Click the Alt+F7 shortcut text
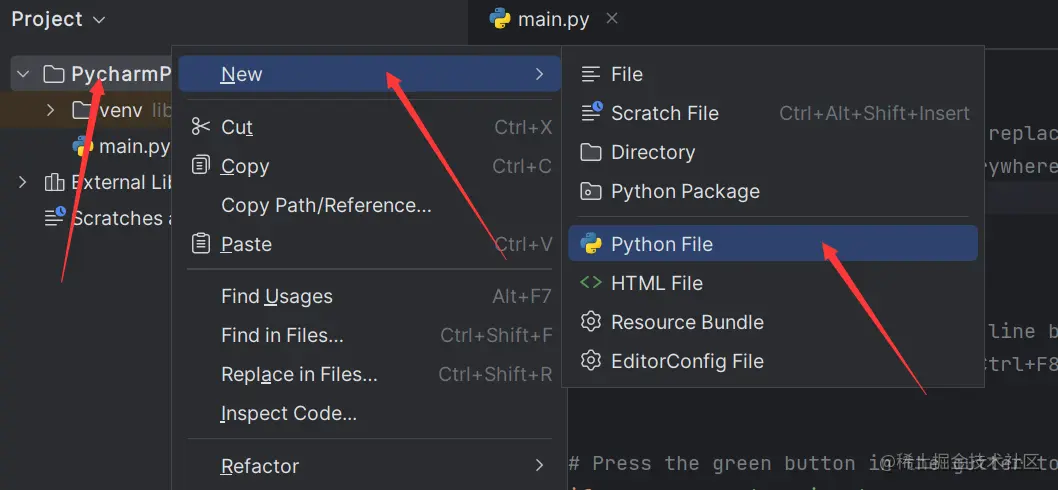The height and width of the screenshot is (490, 1058). click(x=522, y=296)
